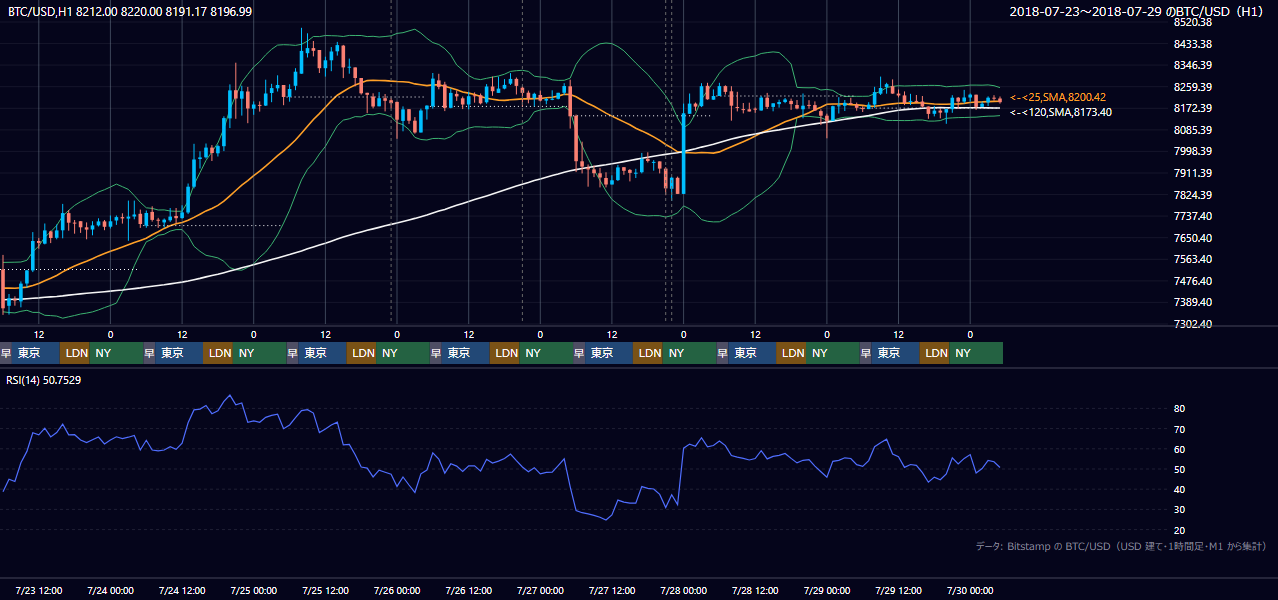Click the Bitstamp data source note
This screenshot has width=1278, height=600.
(1121, 546)
